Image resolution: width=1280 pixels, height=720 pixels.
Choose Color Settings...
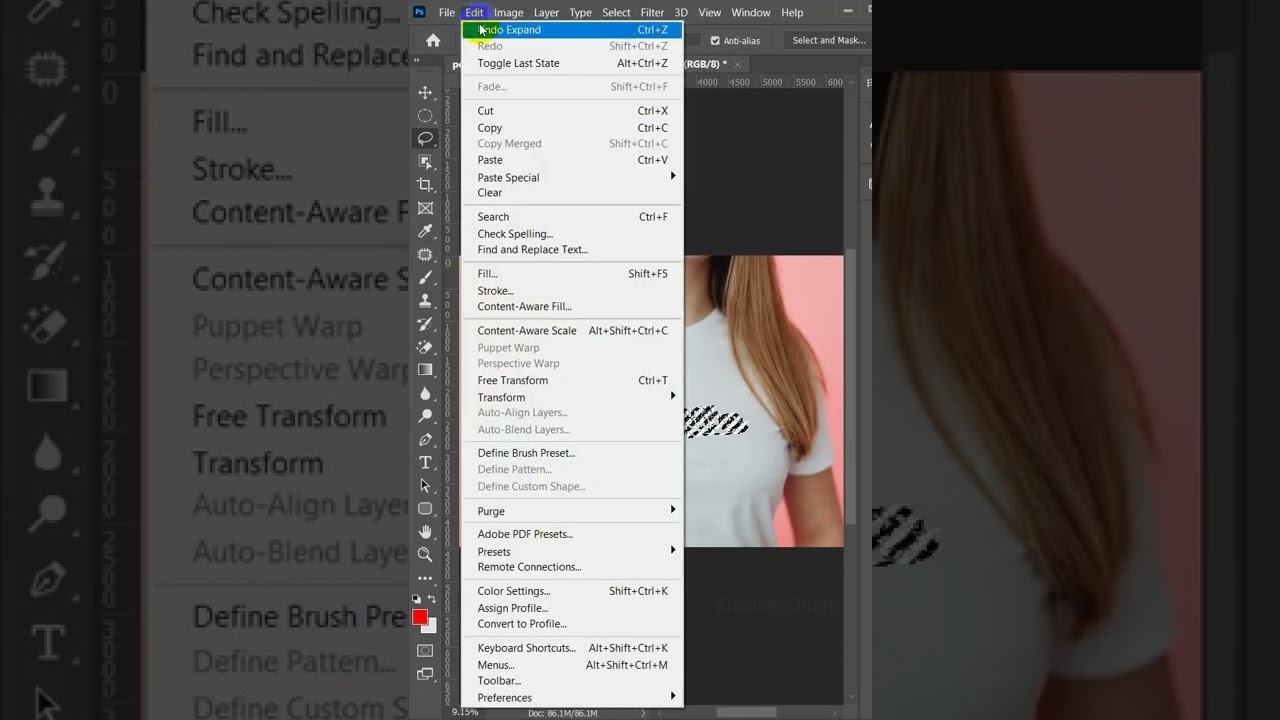coord(572,591)
